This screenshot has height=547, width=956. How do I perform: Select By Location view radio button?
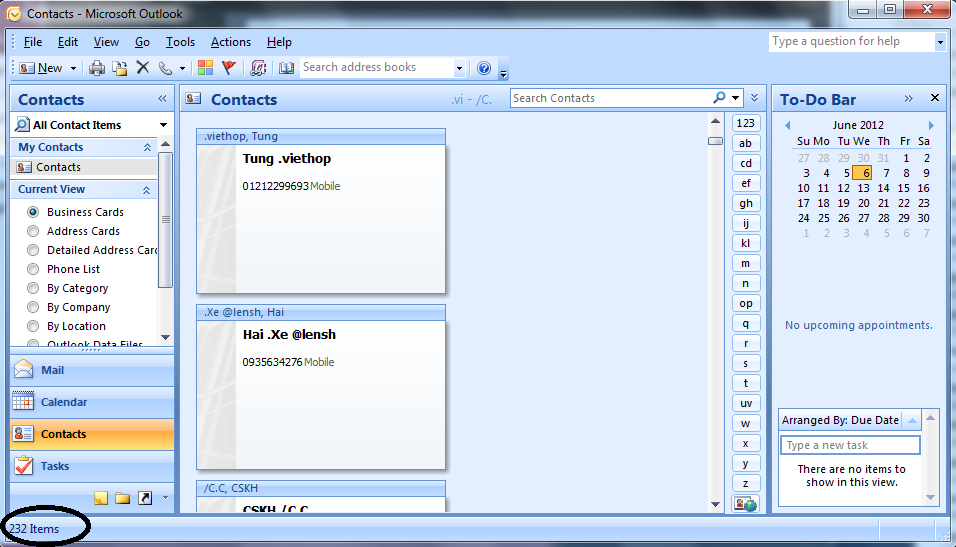(33, 326)
